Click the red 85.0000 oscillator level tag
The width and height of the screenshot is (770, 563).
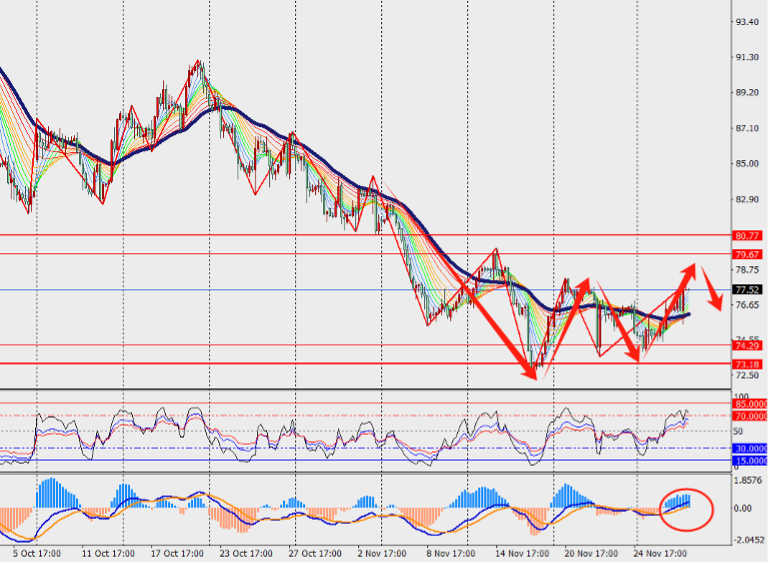tap(750, 404)
